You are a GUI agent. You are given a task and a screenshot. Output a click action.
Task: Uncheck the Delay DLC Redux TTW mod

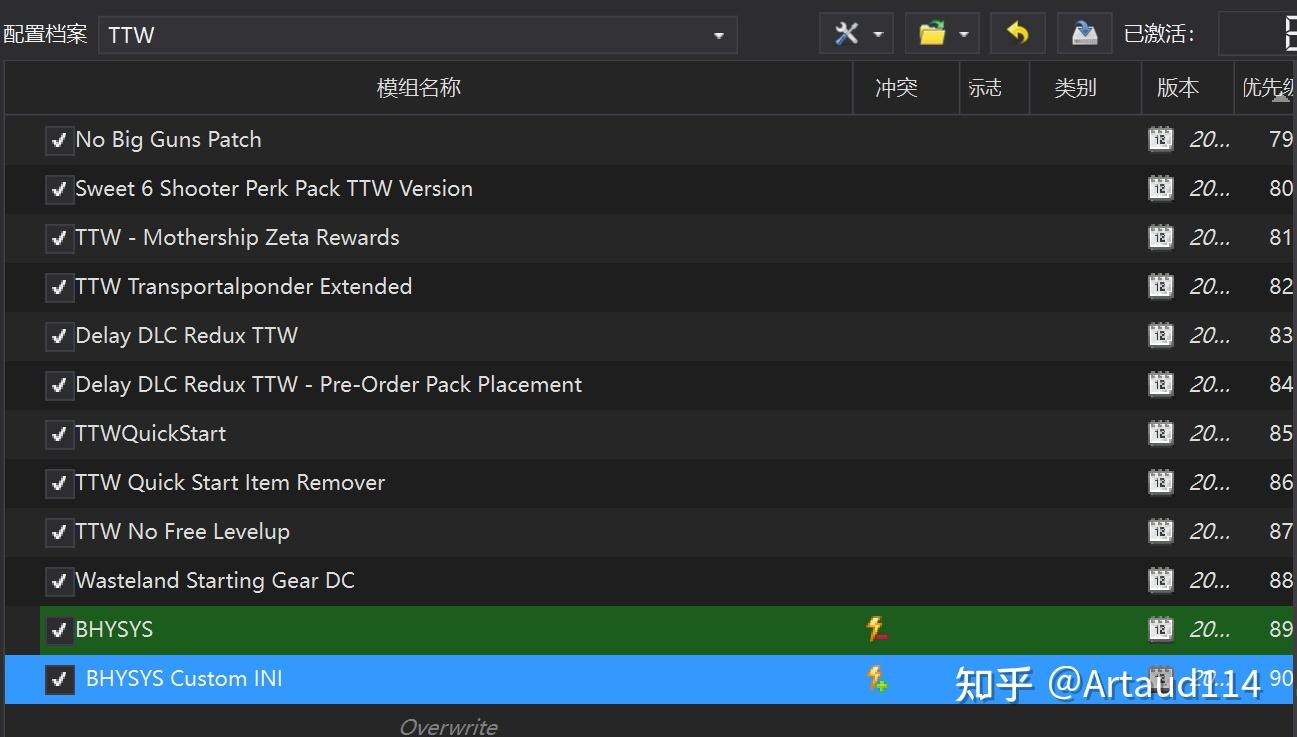[59, 335]
